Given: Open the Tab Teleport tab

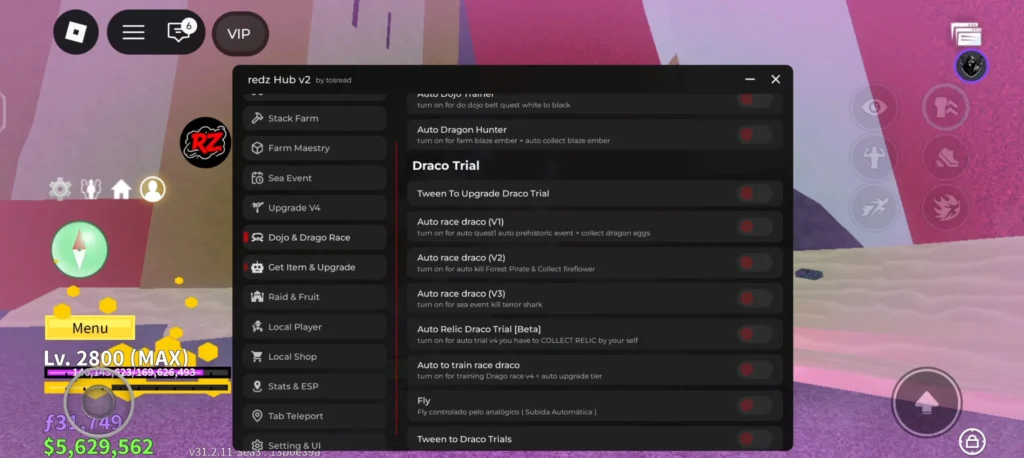Looking at the screenshot, I should (315, 416).
